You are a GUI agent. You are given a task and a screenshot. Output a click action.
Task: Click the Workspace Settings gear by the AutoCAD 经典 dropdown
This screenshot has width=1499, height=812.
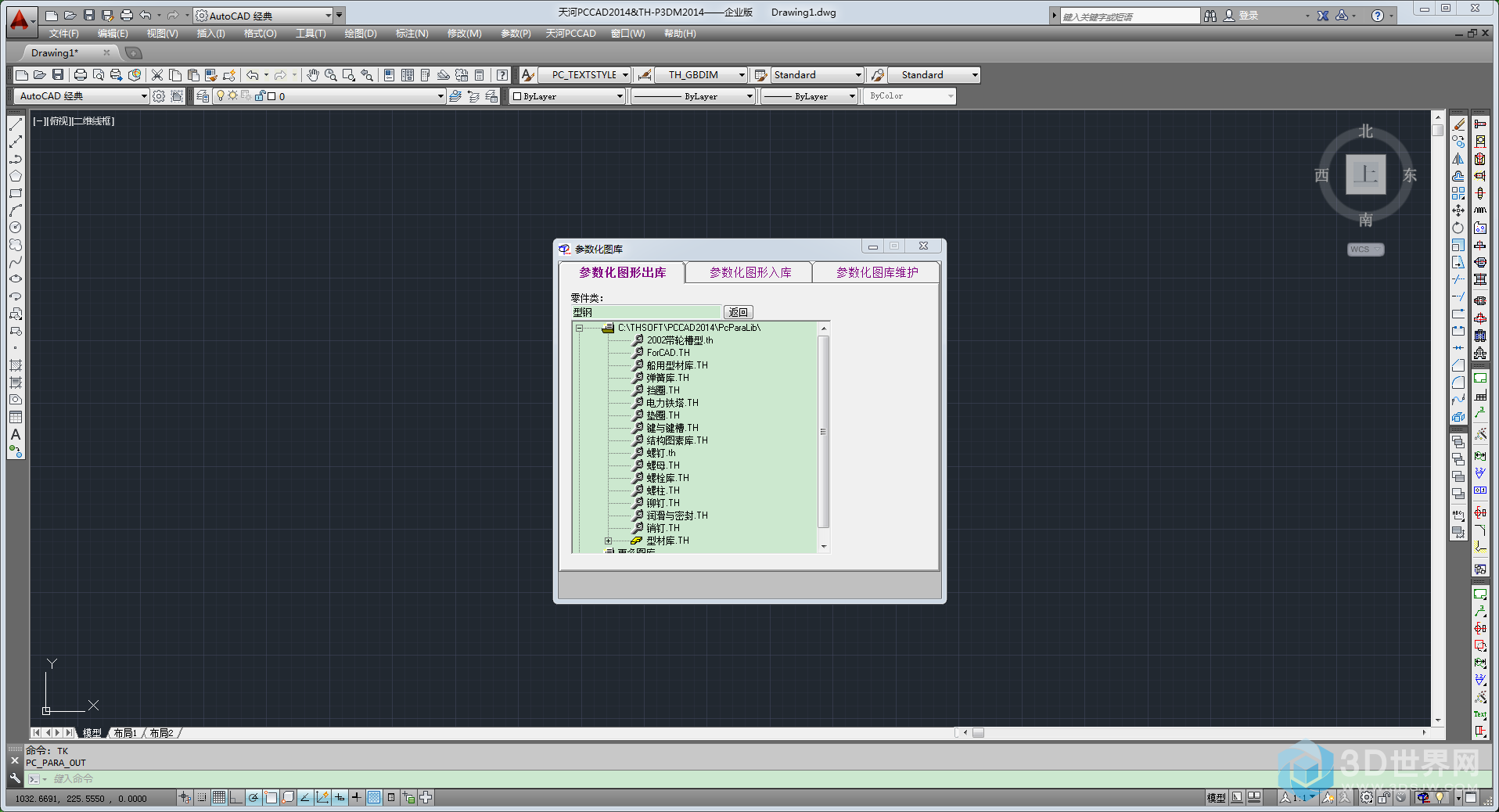click(159, 96)
